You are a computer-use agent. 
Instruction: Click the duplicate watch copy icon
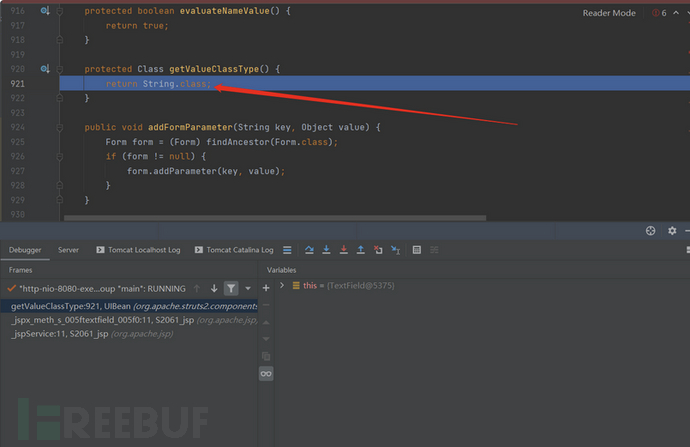tap(266, 356)
